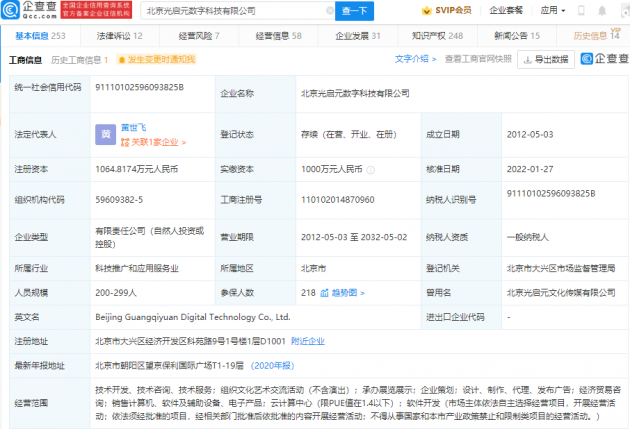Click the 查一下 search button
The height and width of the screenshot is (429, 630).
(x=354, y=11)
